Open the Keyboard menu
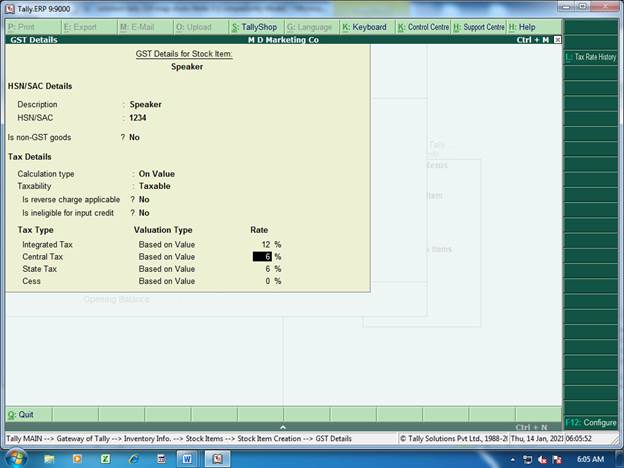Viewport: 624px width, 468px height. (365, 27)
